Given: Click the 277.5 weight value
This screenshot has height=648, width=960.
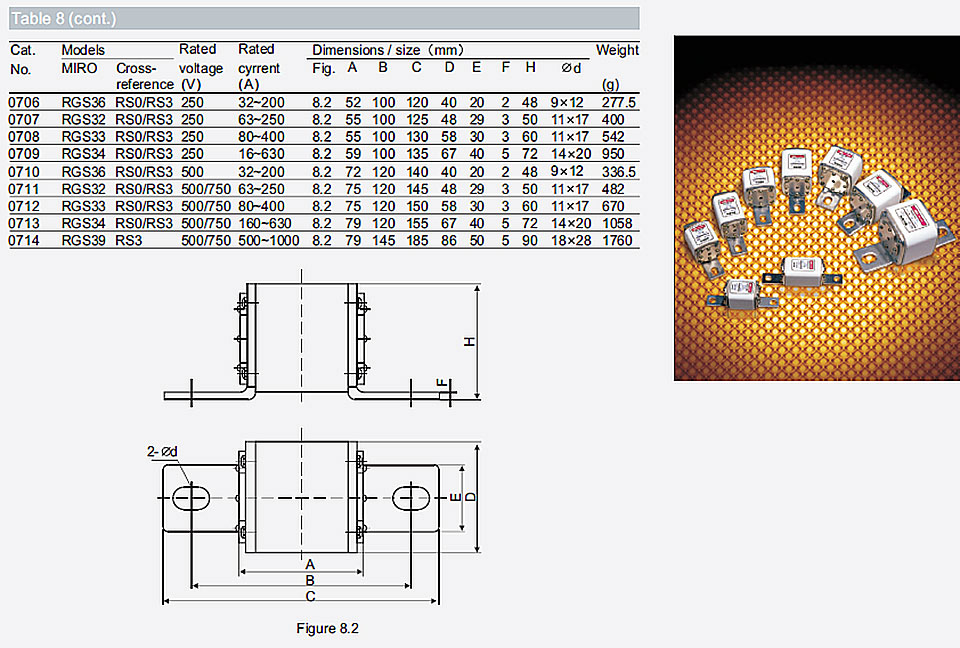Looking at the screenshot, I should (619, 102).
